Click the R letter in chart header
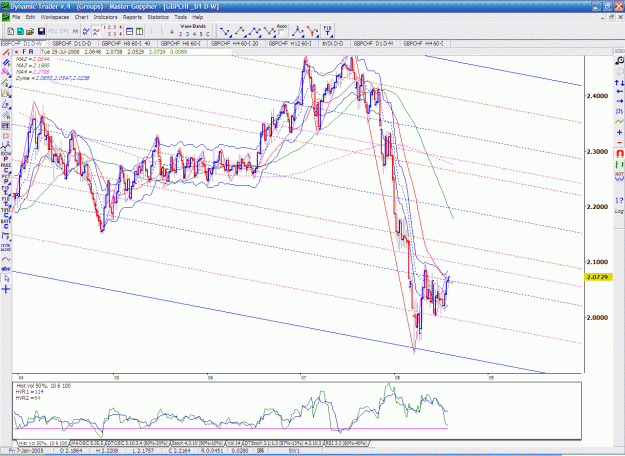The image size is (625, 456). (x=31, y=52)
